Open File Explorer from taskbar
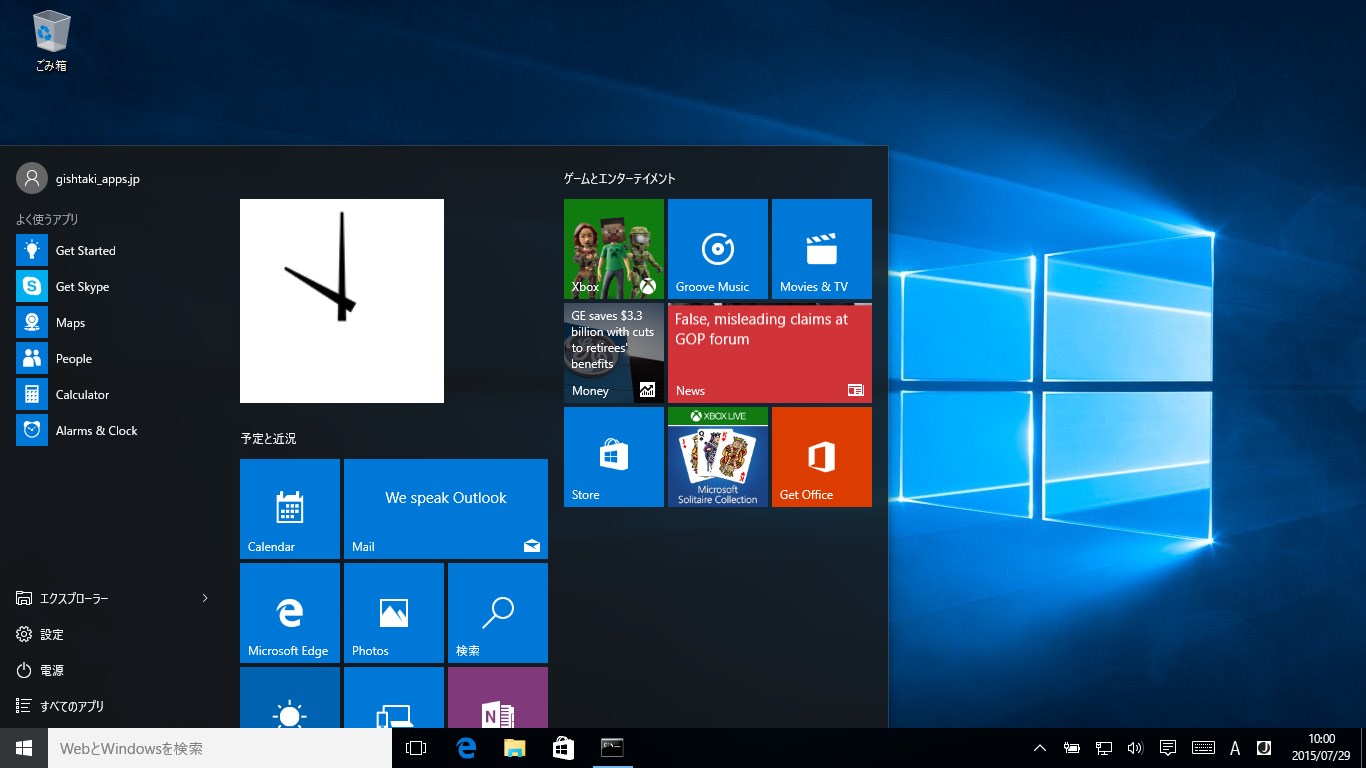Screen dimensions: 1366x768 pyautogui.click(x=514, y=748)
